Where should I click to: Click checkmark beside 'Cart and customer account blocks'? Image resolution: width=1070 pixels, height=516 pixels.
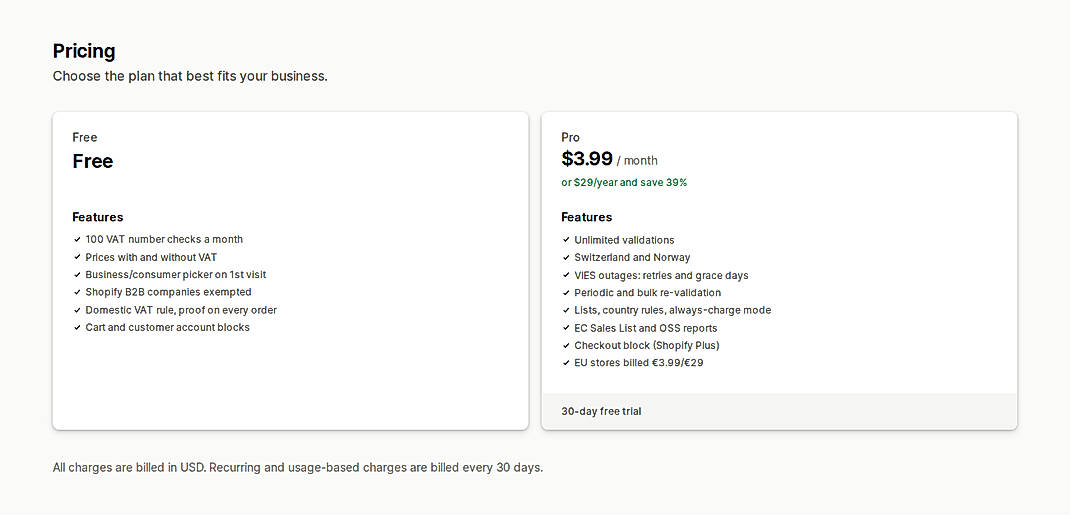[x=77, y=328]
